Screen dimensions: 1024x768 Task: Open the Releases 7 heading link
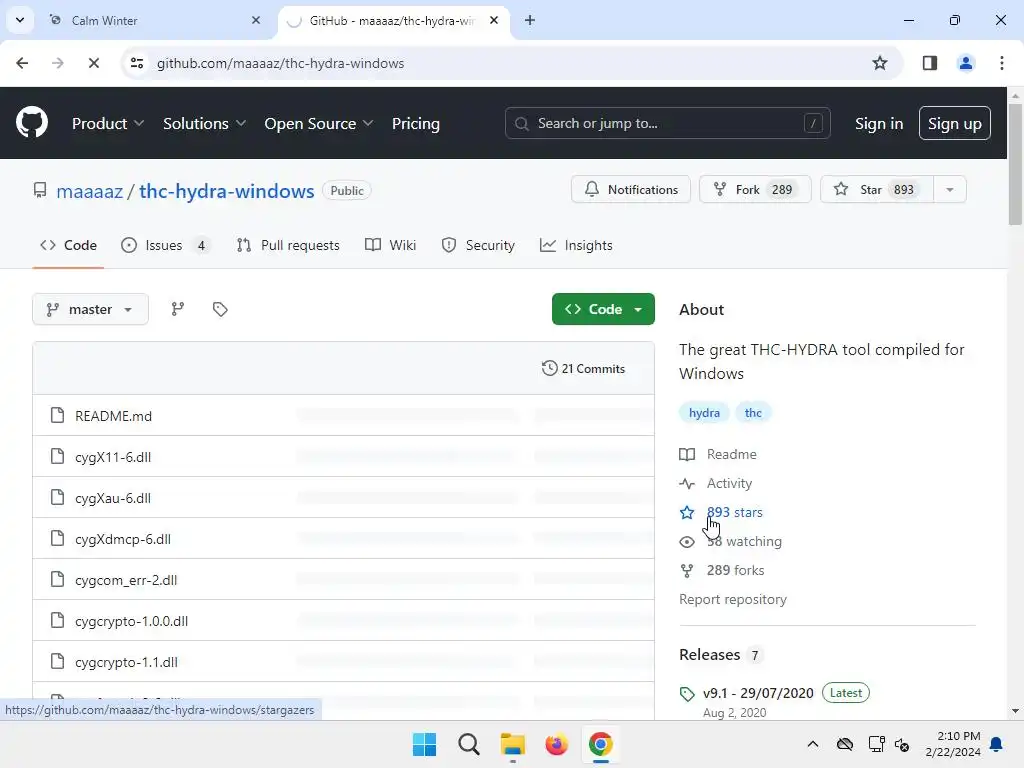(x=720, y=654)
